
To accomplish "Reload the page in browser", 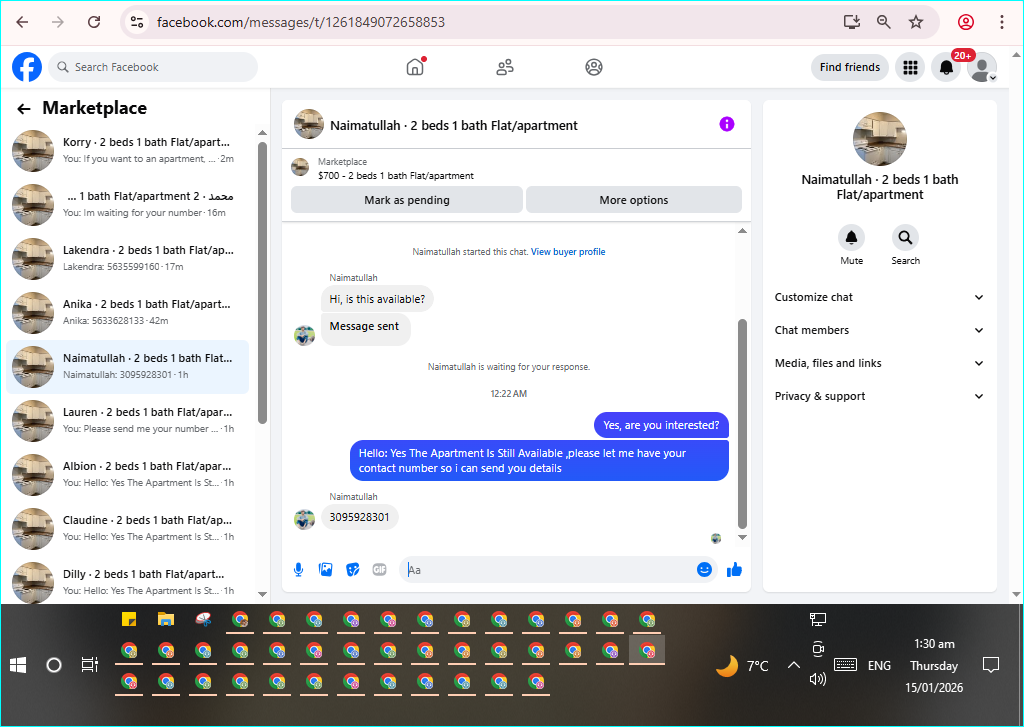I will point(94,22).
